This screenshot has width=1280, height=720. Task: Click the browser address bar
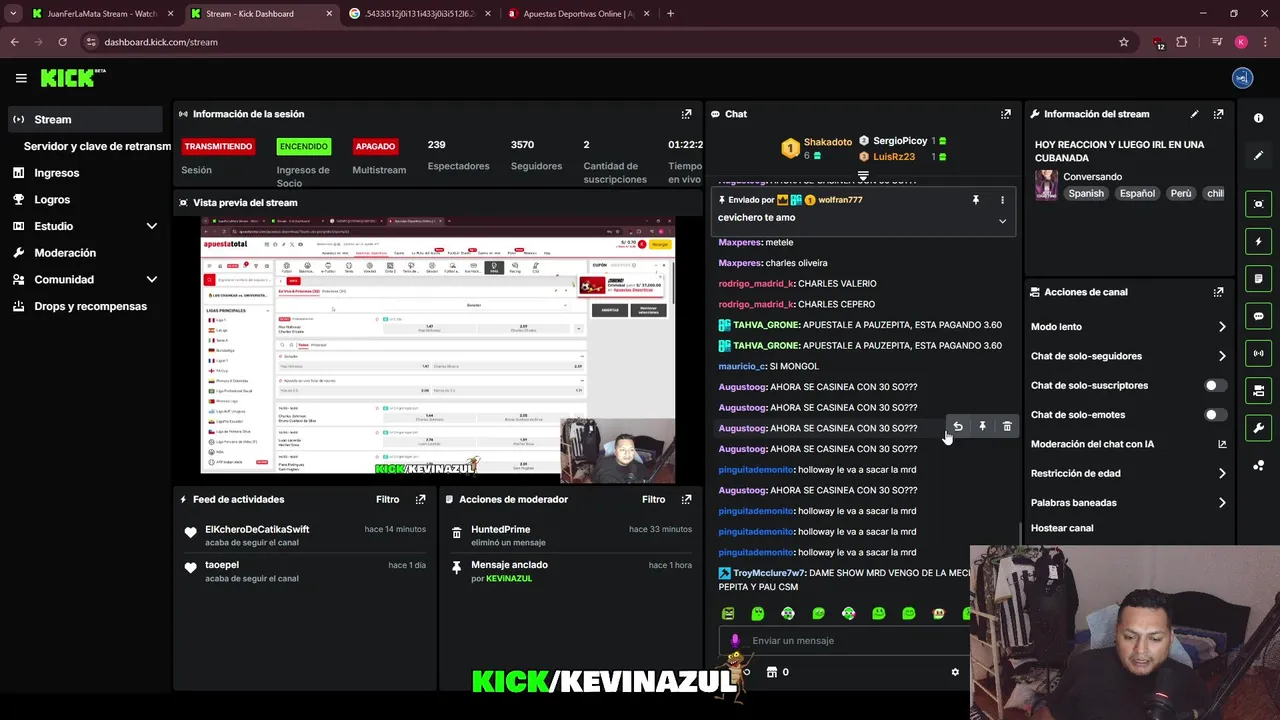pos(600,42)
